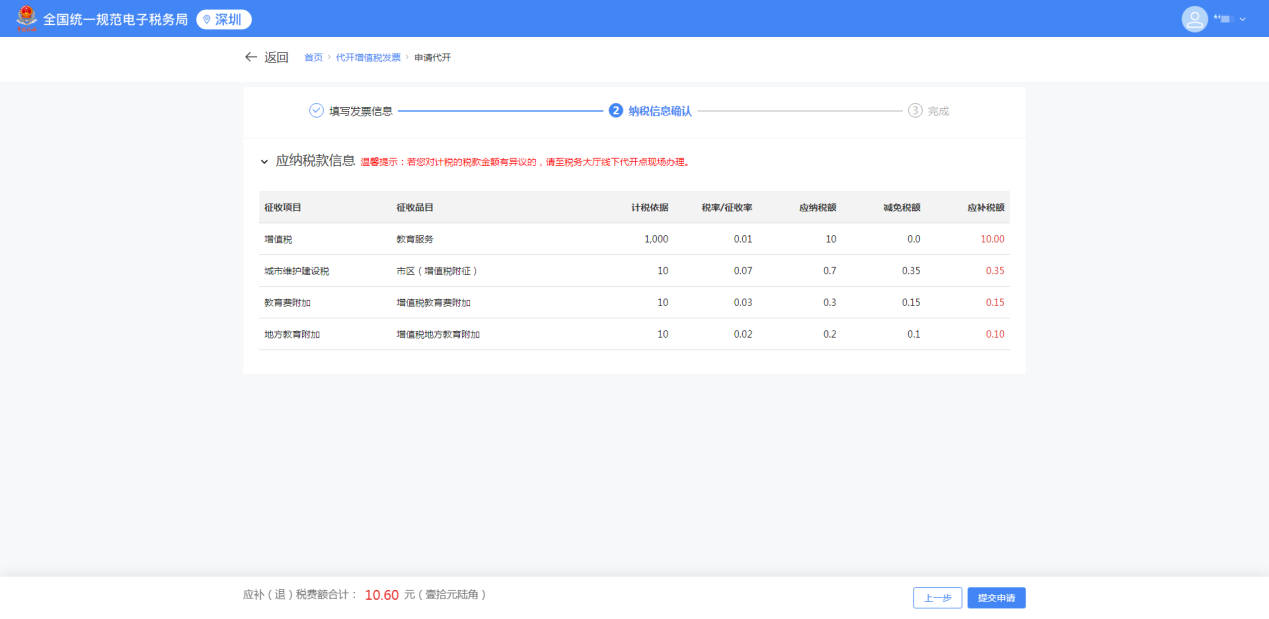1269x619 pixels.
Task: Click the 征收项目 column header
Action: tap(283, 207)
